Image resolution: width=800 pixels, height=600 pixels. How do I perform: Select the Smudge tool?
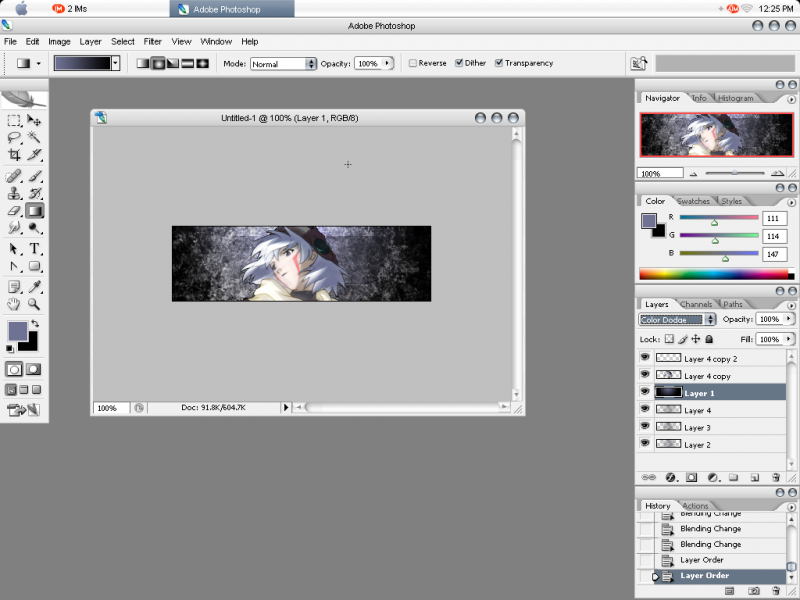click(x=14, y=227)
